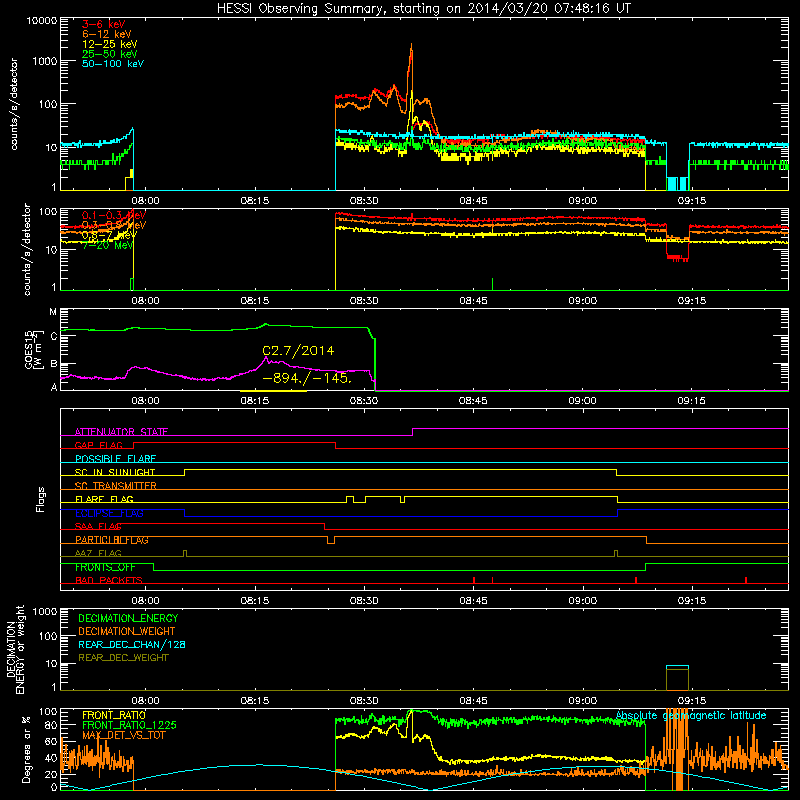Viewport: 800px width, 800px height.
Task: Click the orange 0.3-0.8 MeV legend label
Action: click(x=114, y=224)
